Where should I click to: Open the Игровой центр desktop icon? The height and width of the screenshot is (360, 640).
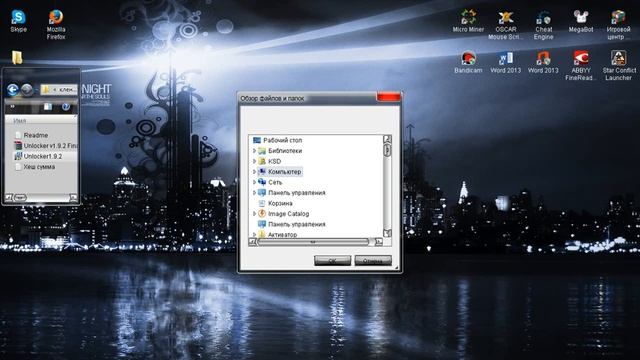(x=618, y=25)
